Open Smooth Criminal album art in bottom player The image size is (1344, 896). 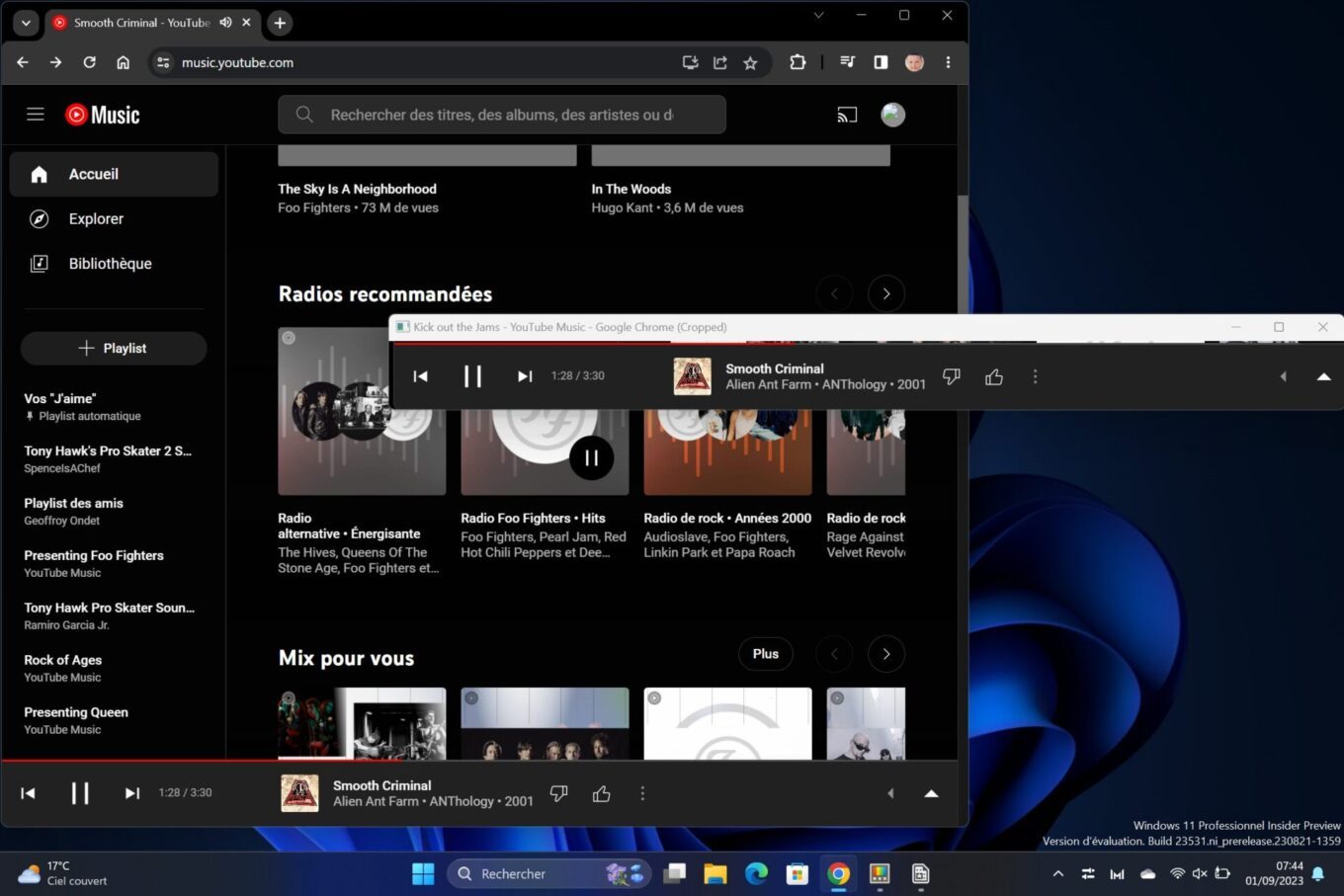pyautogui.click(x=299, y=793)
